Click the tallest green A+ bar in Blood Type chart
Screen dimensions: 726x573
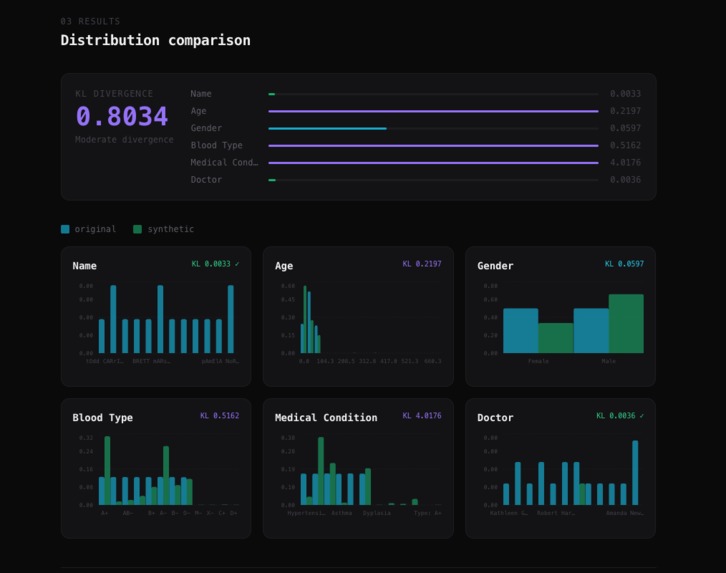coord(107,470)
